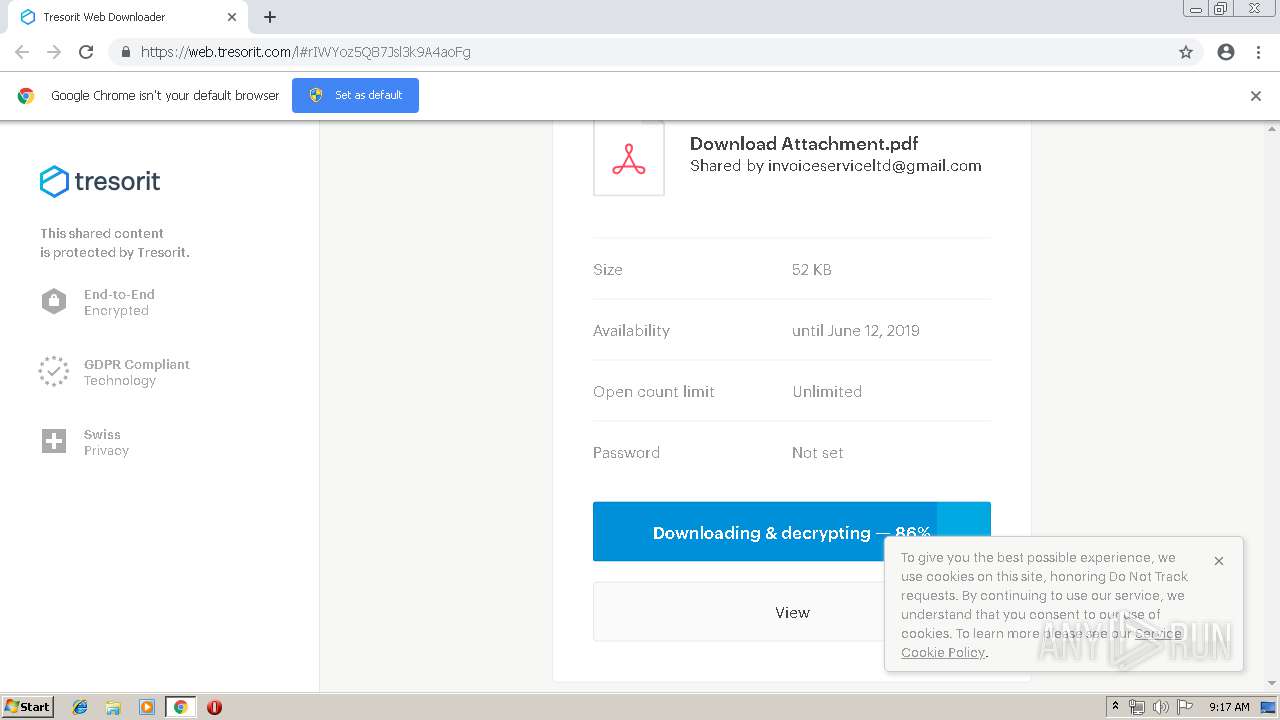The height and width of the screenshot is (720, 1280).
Task: Open File Explorer from taskbar
Action: (113, 707)
